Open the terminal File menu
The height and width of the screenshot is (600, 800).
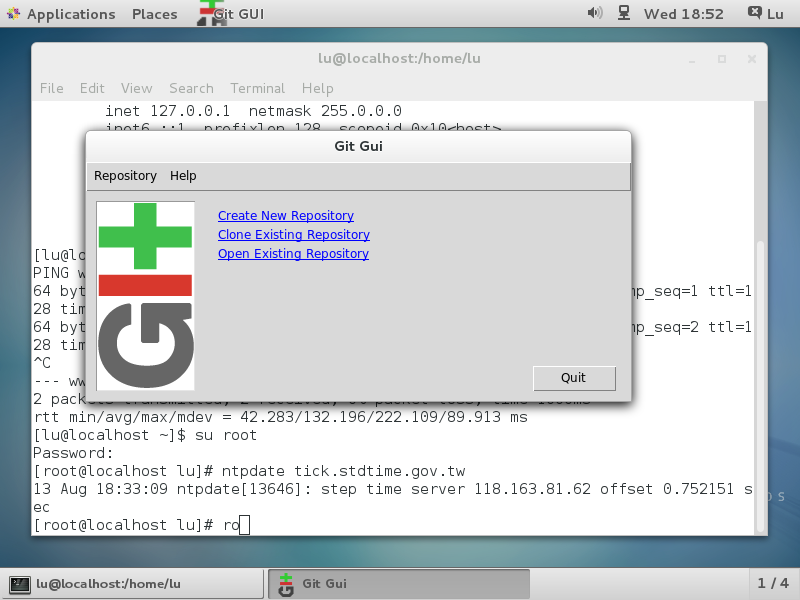52,88
